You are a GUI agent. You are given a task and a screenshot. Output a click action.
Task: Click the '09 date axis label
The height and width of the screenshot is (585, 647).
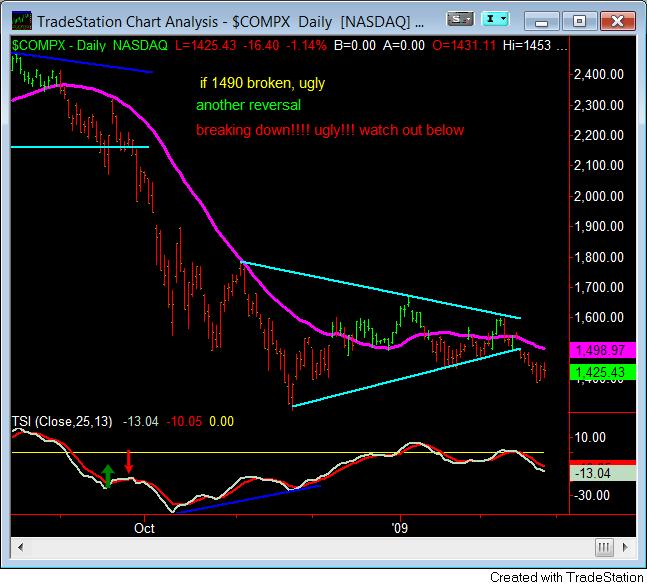[x=399, y=528]
